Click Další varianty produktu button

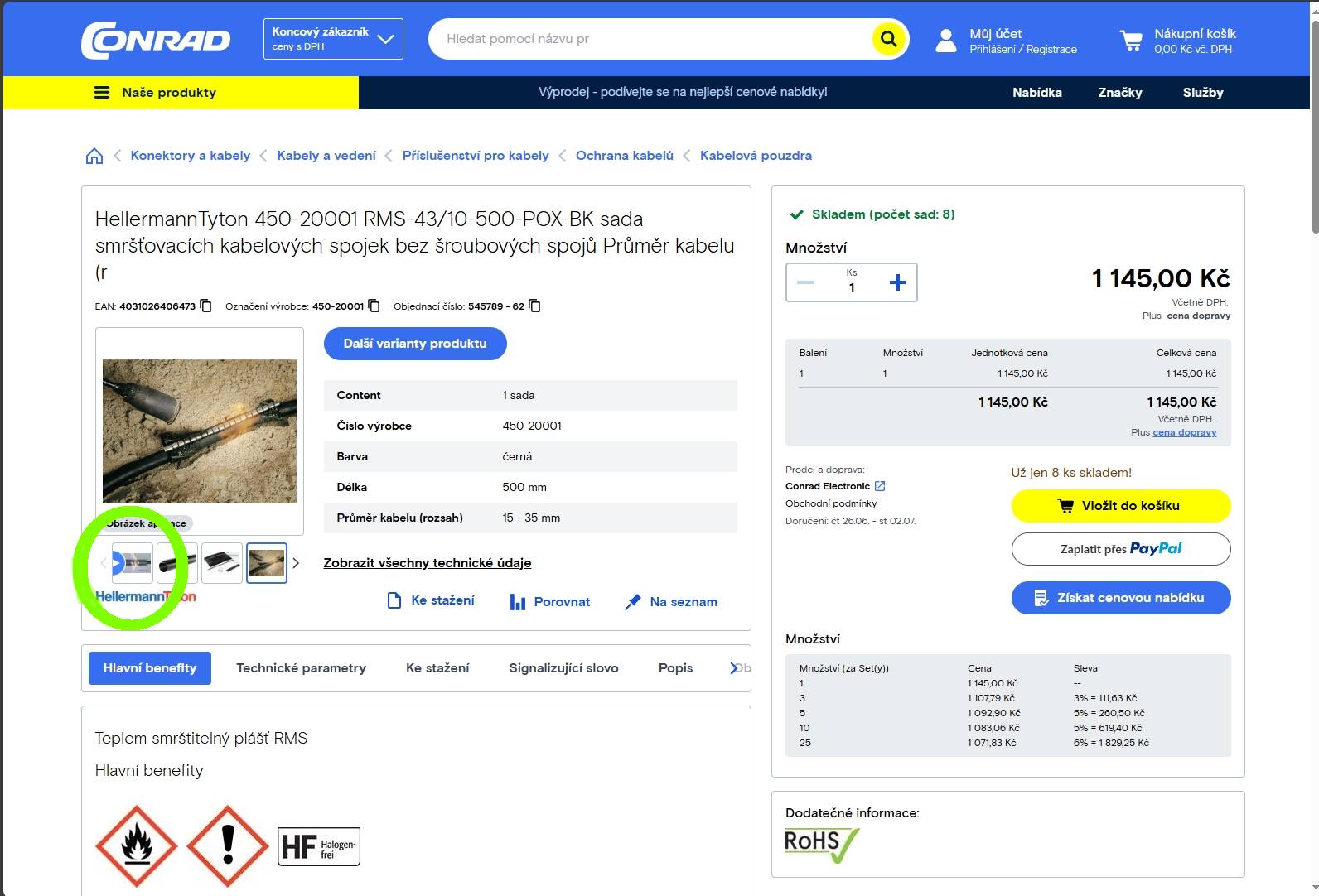[415, 344]
